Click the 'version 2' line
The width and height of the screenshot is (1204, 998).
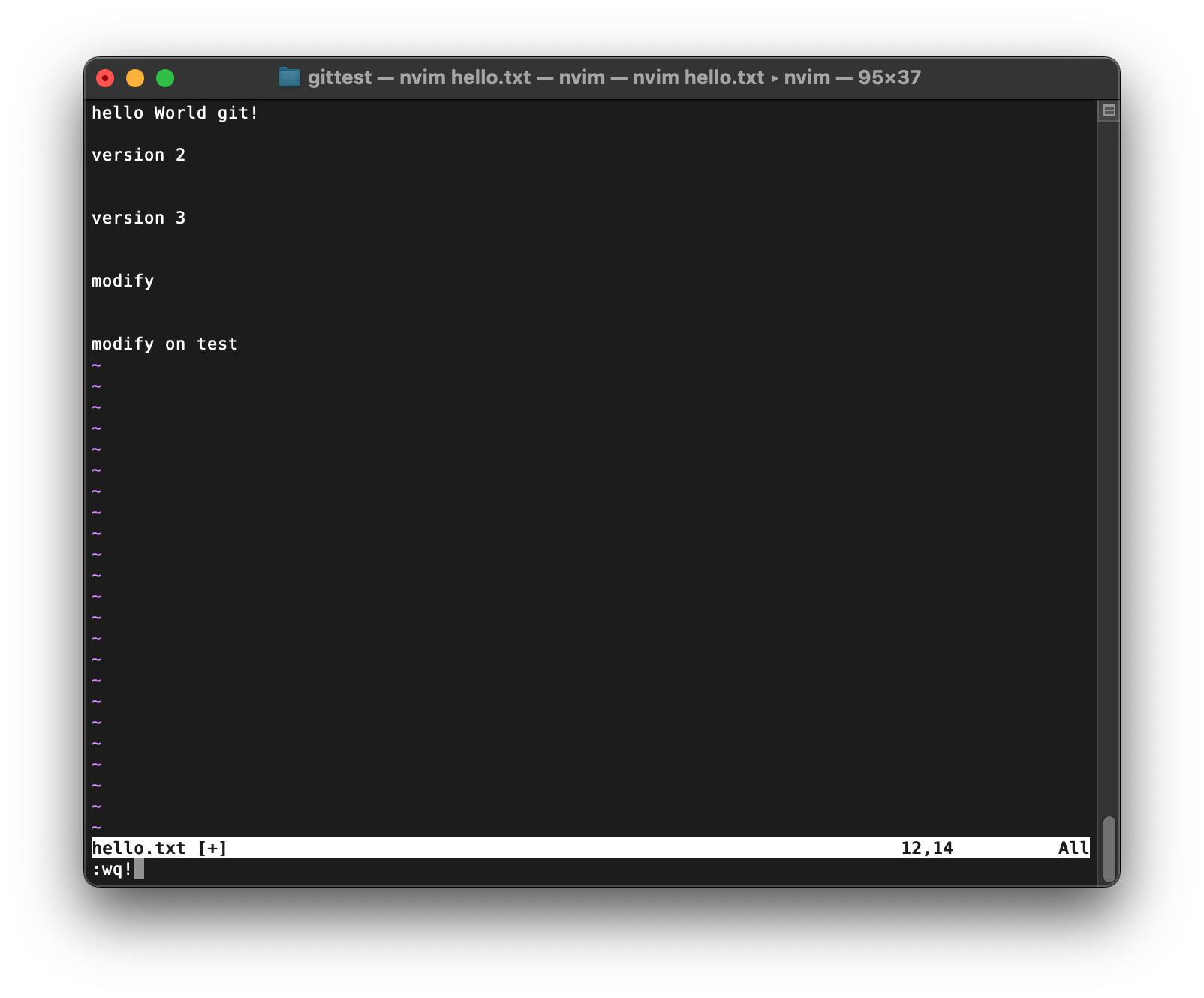coord(138,155)
